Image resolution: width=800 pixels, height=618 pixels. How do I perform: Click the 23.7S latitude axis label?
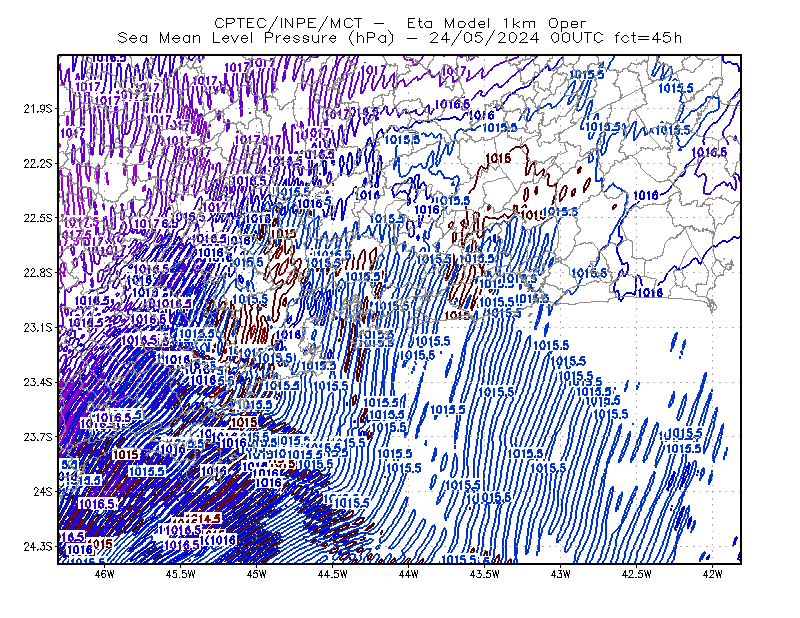(37, 437)
